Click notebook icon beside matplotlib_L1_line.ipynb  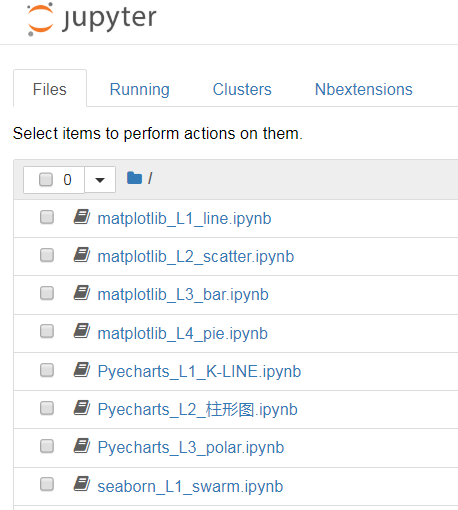(x=82, y=217)
